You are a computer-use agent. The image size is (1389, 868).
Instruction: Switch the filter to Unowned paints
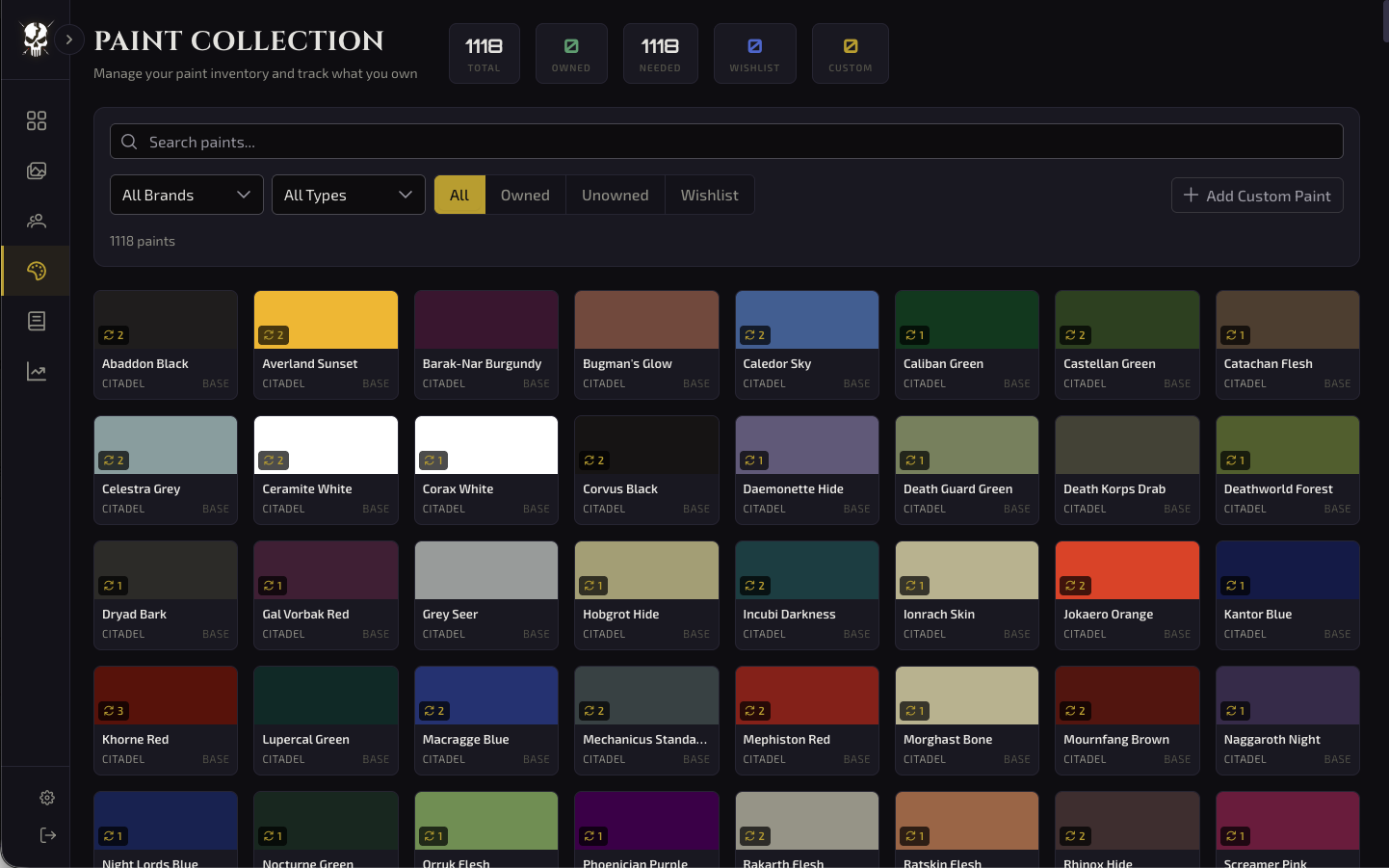615,195
